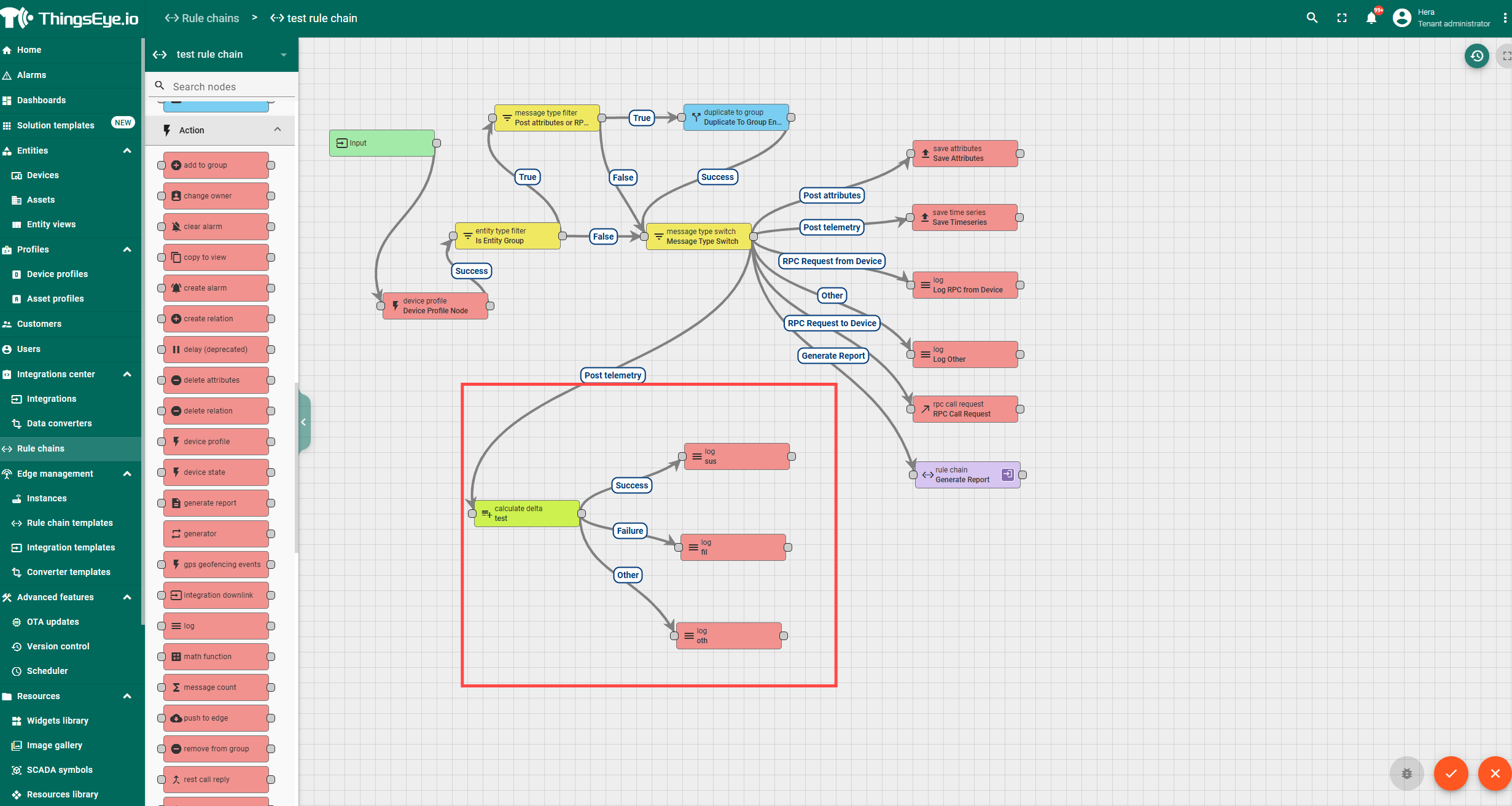This screenshot has height=806, width=1512.
Task: Collapse the Action nodes section
Action: click(278, 130)
